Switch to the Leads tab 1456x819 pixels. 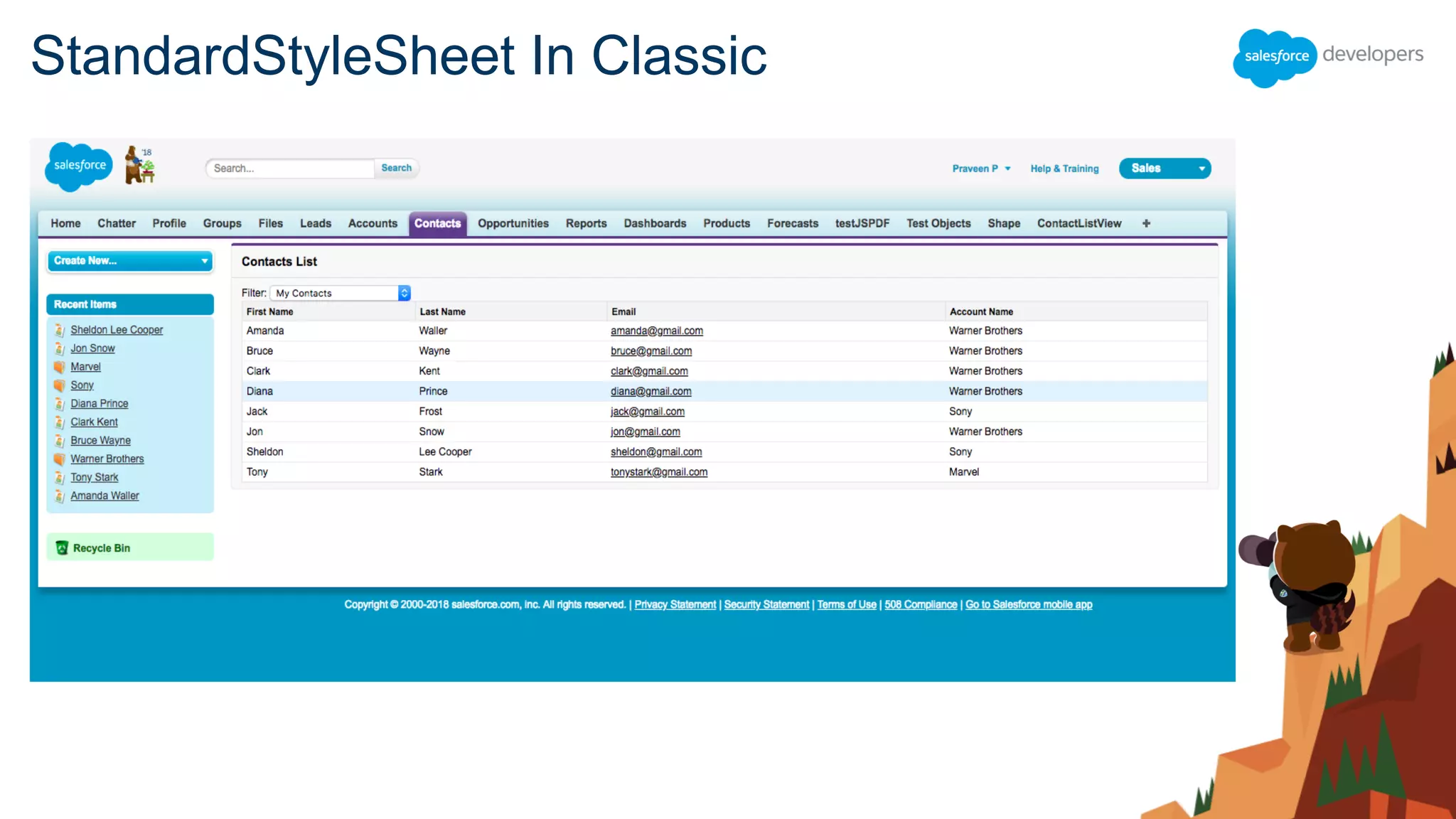point(316,223)
